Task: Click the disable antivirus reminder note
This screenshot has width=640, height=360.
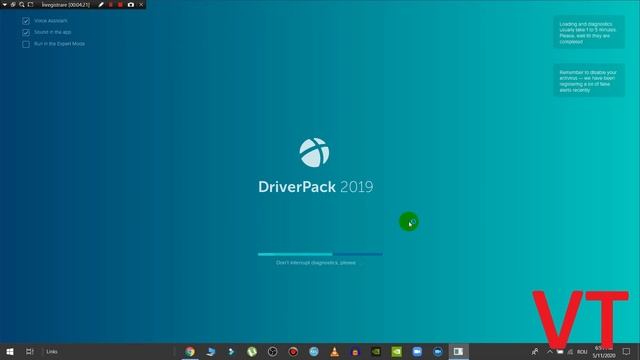Action: click(x=589, y=80)
